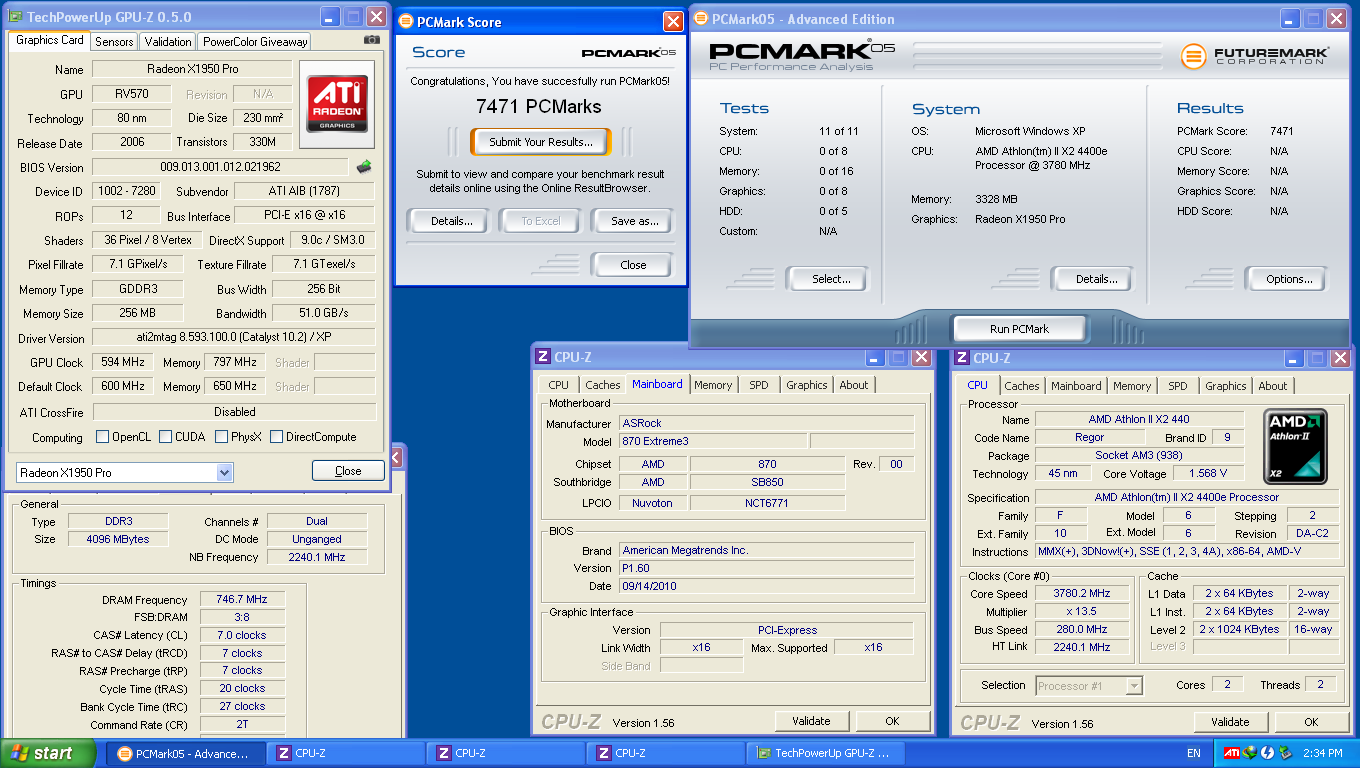This screenshot has width=1360, height=768.
Task: Open the About tab in the Processor CPU-Z window
Action: [1273, 386]
